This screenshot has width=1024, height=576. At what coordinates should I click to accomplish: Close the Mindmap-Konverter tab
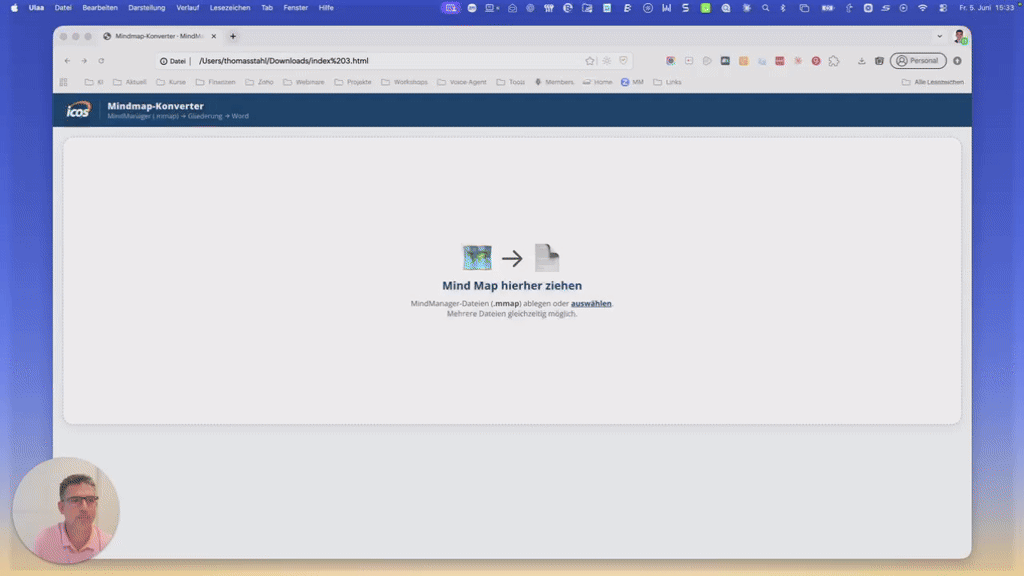(x=214, y=37)
